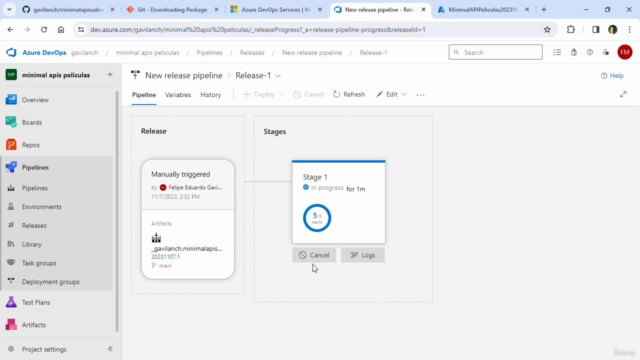Open Environments in the sidebar
Image resolution: width=640 pixels, height=360 pixels.
[x=42, y=207]
